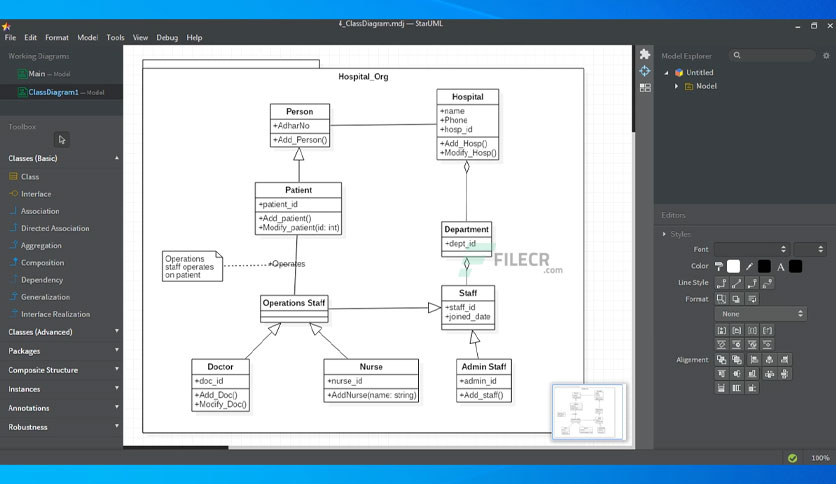Pick the white fill color swatch
Screen dimensions: 836x484
734,266
